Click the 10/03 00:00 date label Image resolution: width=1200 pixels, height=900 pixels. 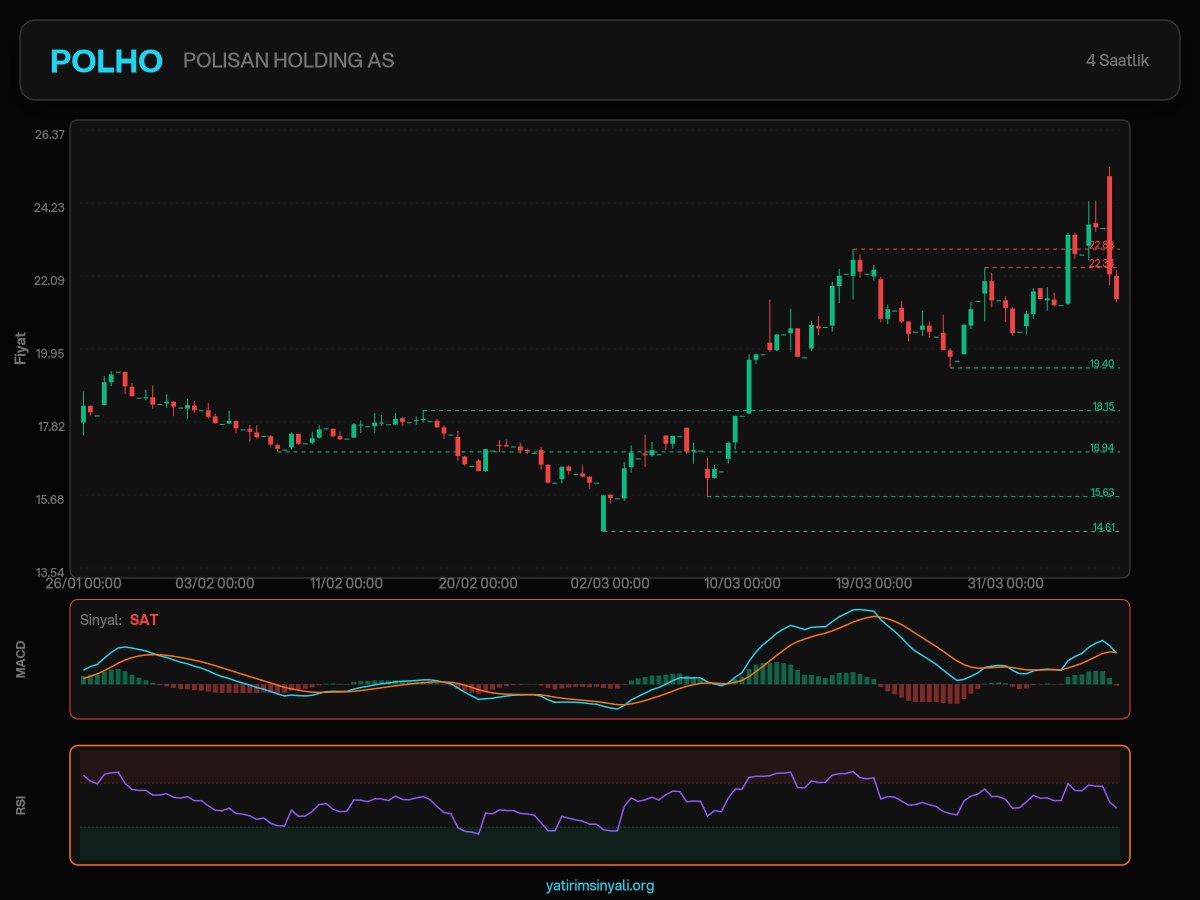(x=742, y=583)
